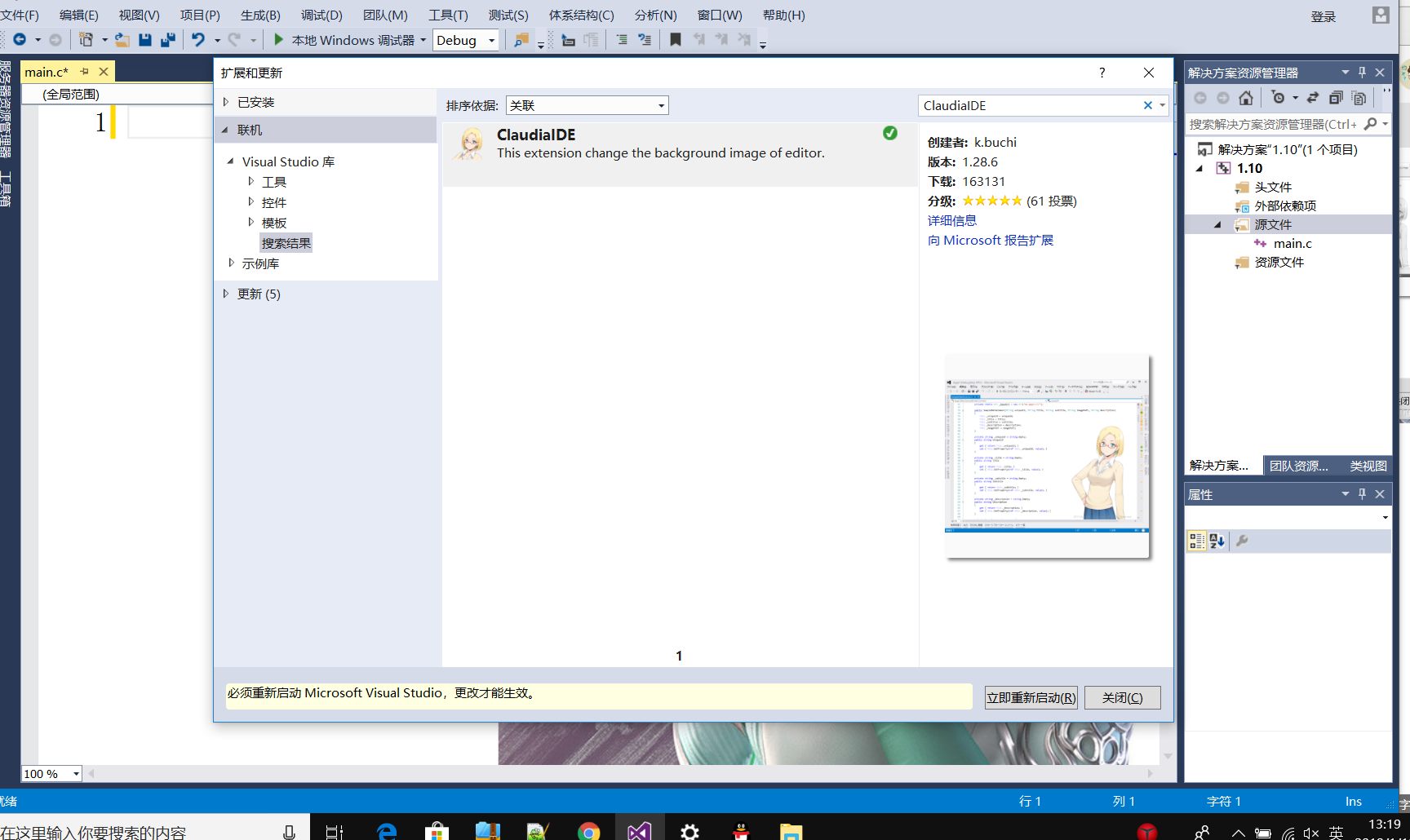Click the Categorized view icon in Properties
1410x840 pixels.
[1197, 541]
